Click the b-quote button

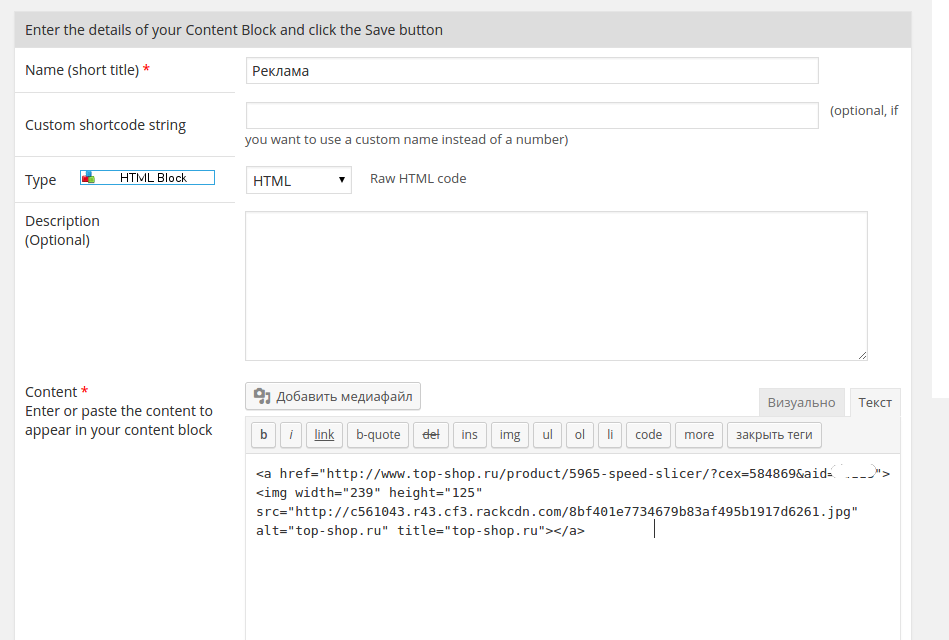tap(378, 435)
